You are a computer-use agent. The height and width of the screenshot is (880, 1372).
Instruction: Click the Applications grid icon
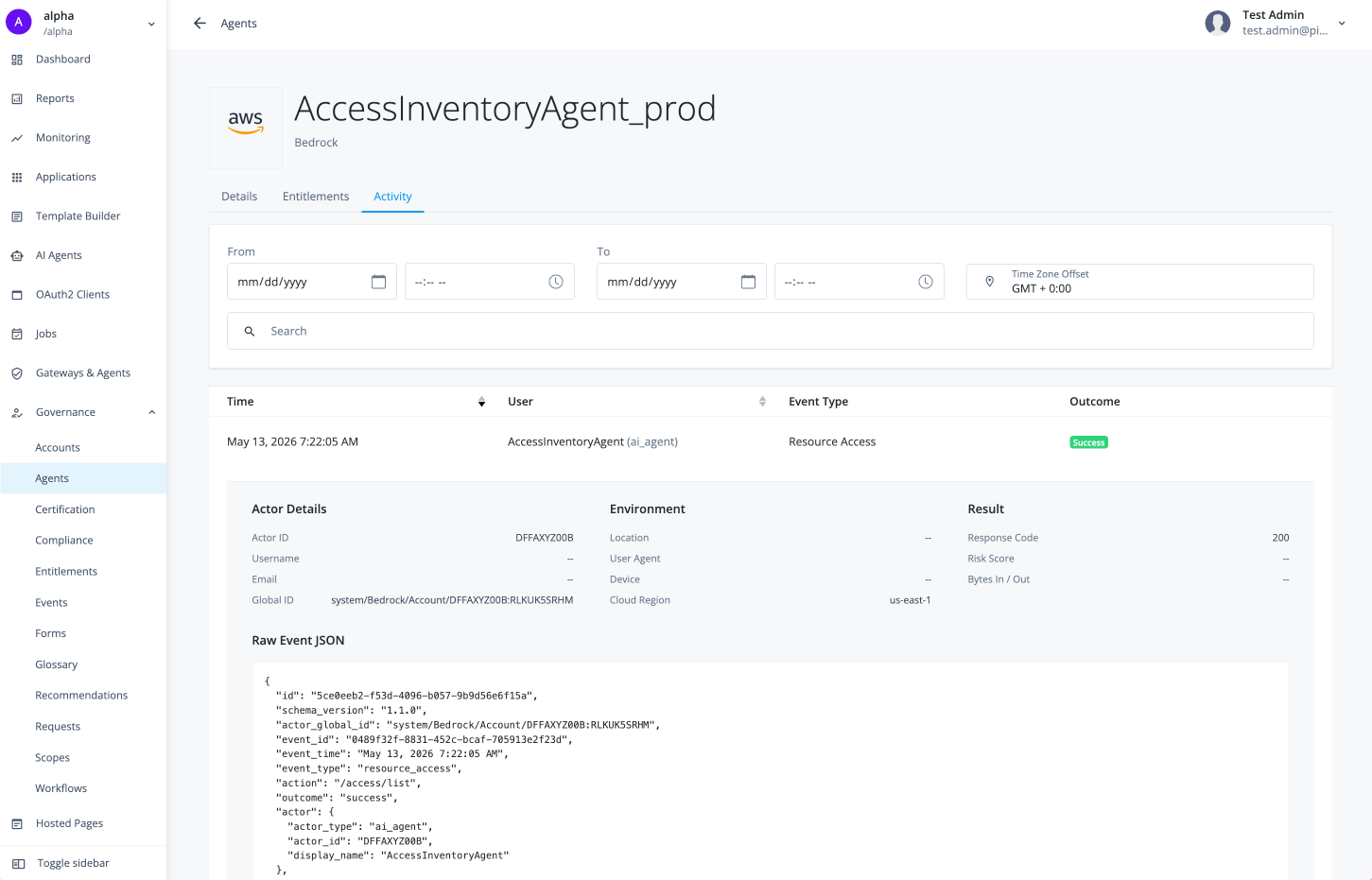17,177
